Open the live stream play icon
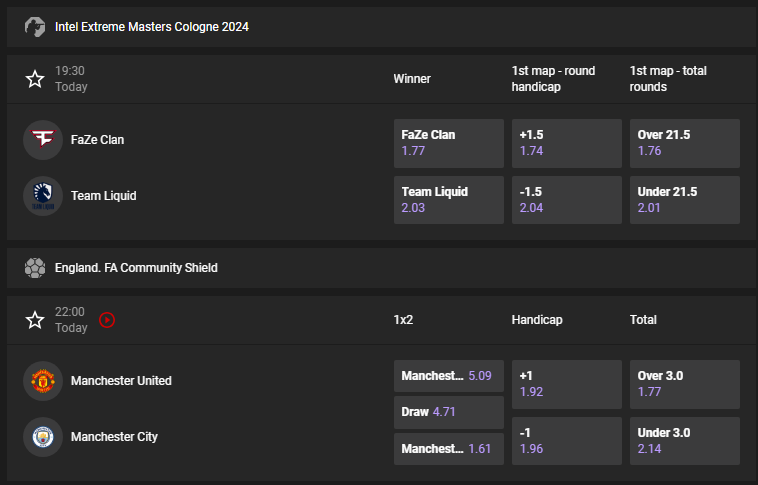This screenshot has height=485, width=758. 107,320
